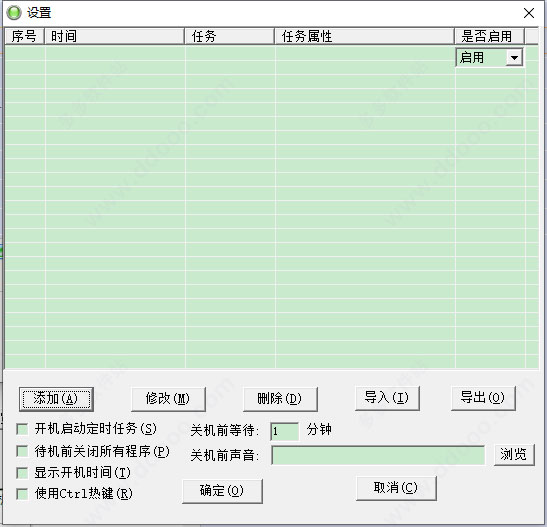
Task: Toggle 待机前关闭所有程序 checkbox
Action: tap(22, 451)
